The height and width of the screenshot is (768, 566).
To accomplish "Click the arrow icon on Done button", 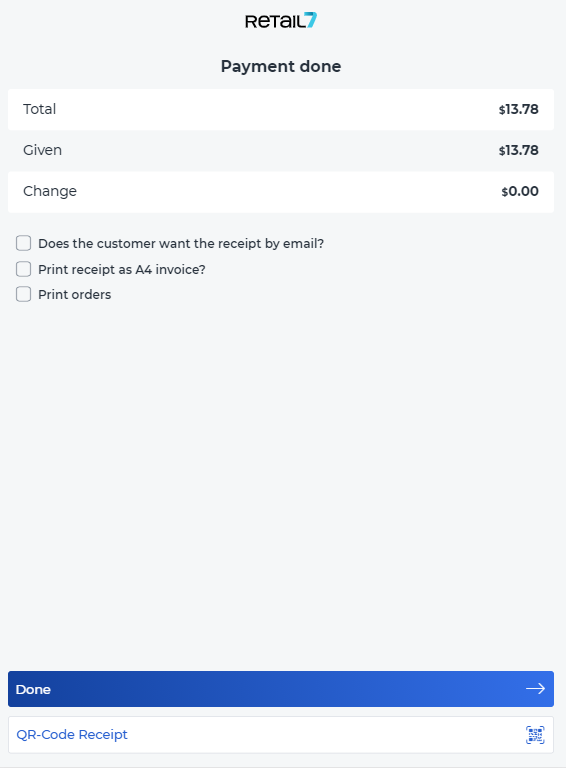I will tap(535, 689).
